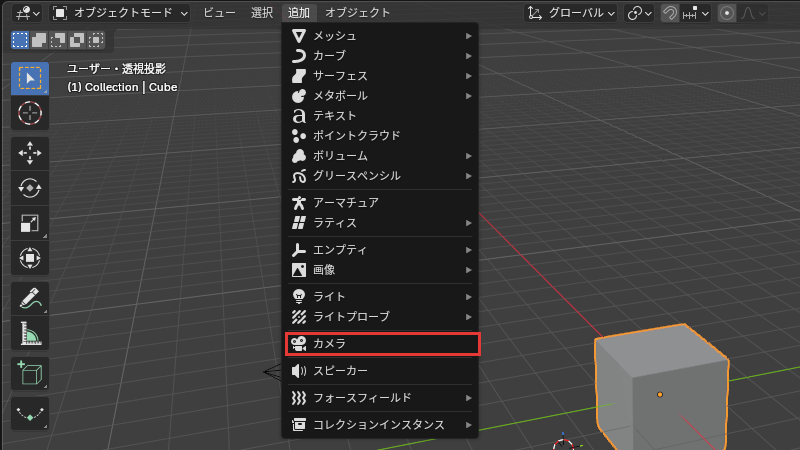This screenshot has width=800, height=450.
Task: Set selection mode to extend
Action: tap(39, 40)
